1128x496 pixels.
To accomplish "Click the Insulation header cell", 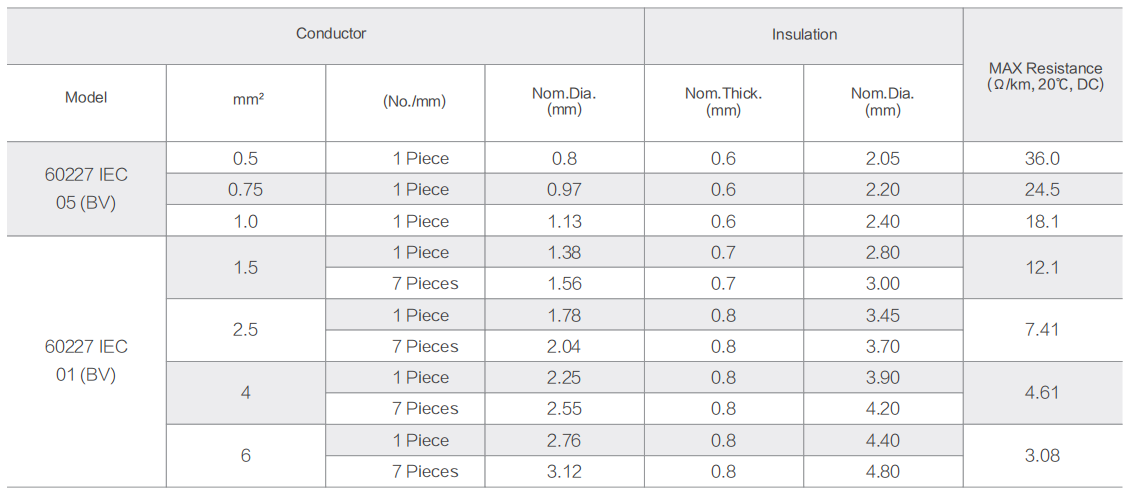I will pos(804,35).
